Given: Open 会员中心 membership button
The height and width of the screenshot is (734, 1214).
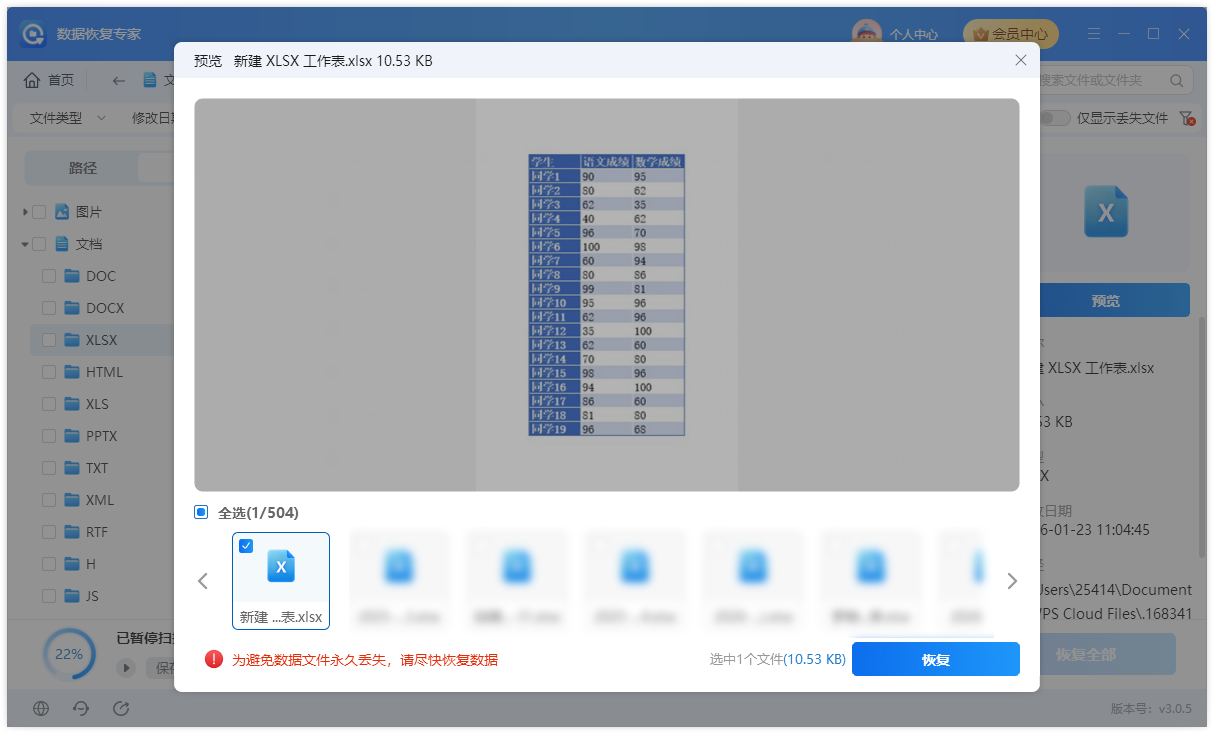Looking at the screenshot, I should click(1010, 34).
